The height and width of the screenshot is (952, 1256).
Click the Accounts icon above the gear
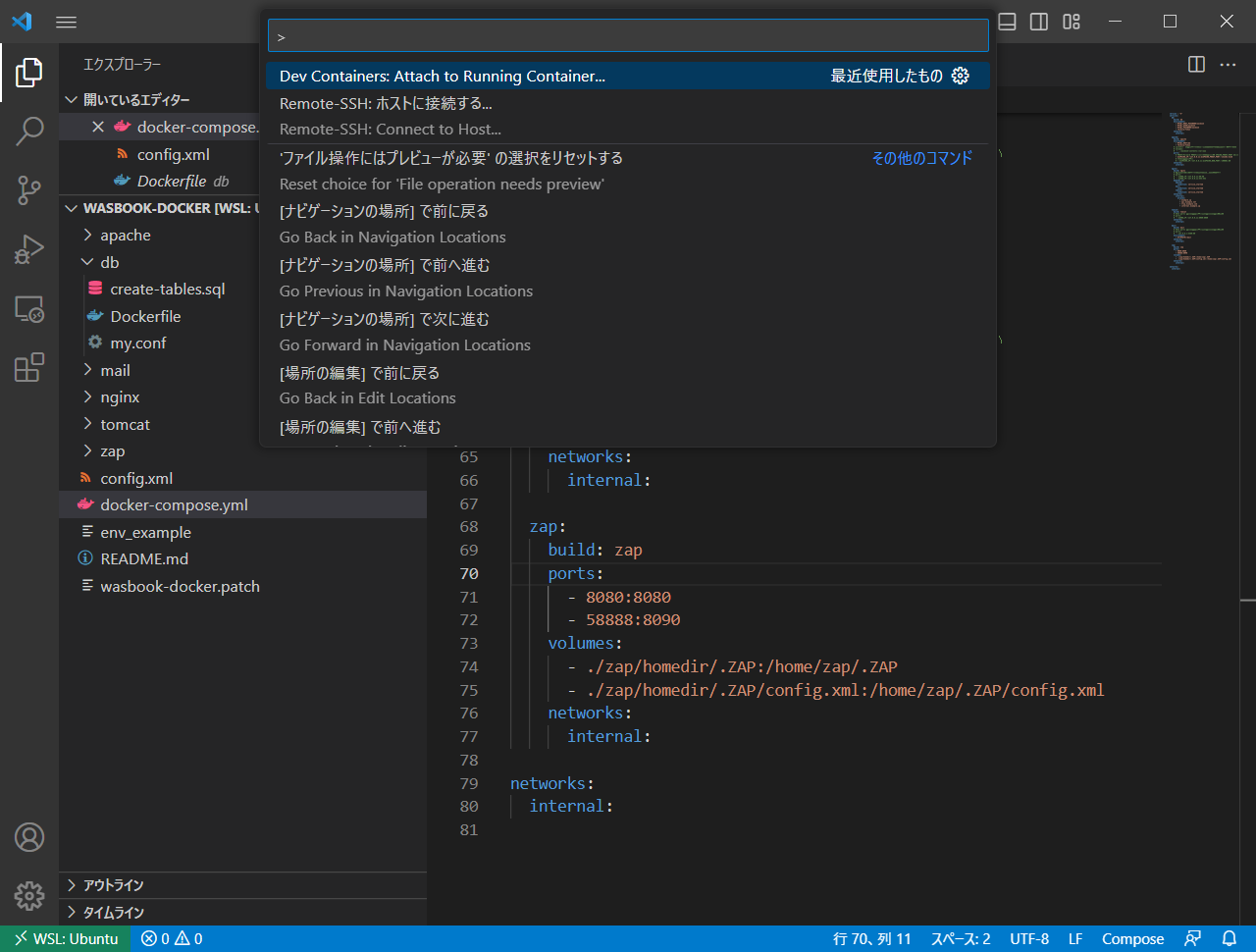click(x=29, y=837)
